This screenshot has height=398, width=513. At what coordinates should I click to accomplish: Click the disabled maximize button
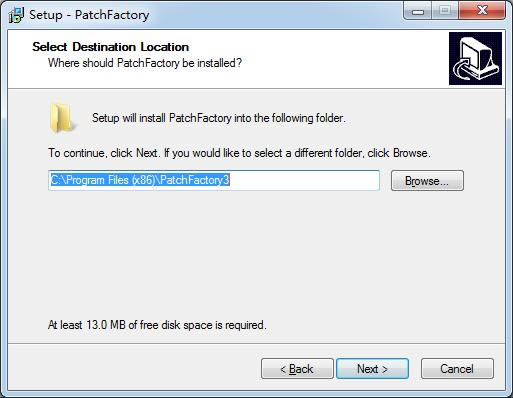[x=445, y=11]
